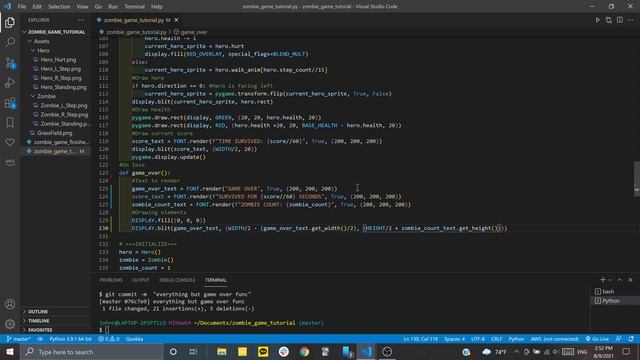The image size is (640, 360).
Task: Open the Manage gear icon
Action: coord(10,324)
